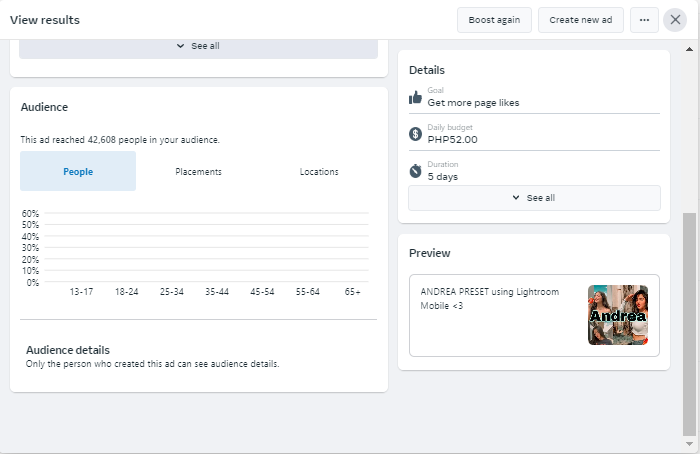Open the three-dot more options menu

[644, 20]
